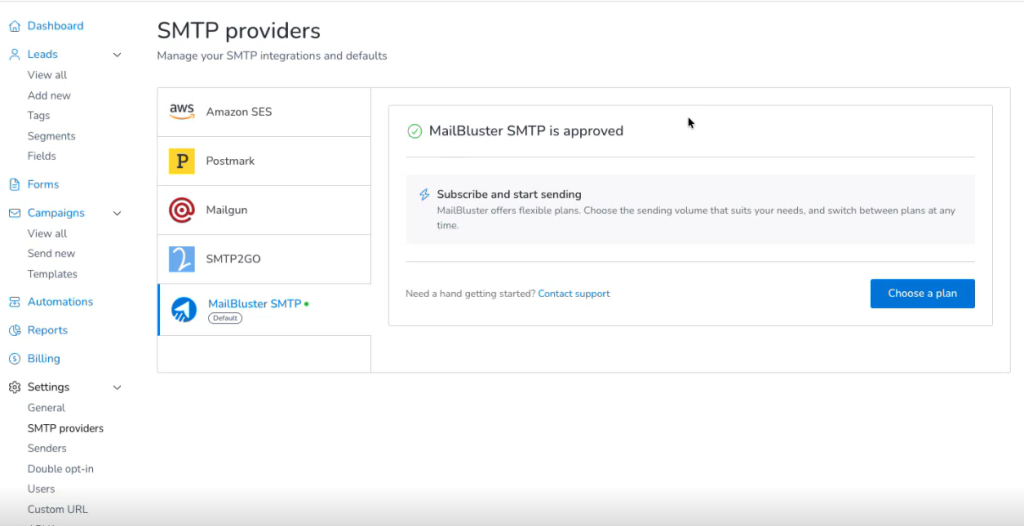Click the Default badge on MailBluster SMTP

(225, 318)
